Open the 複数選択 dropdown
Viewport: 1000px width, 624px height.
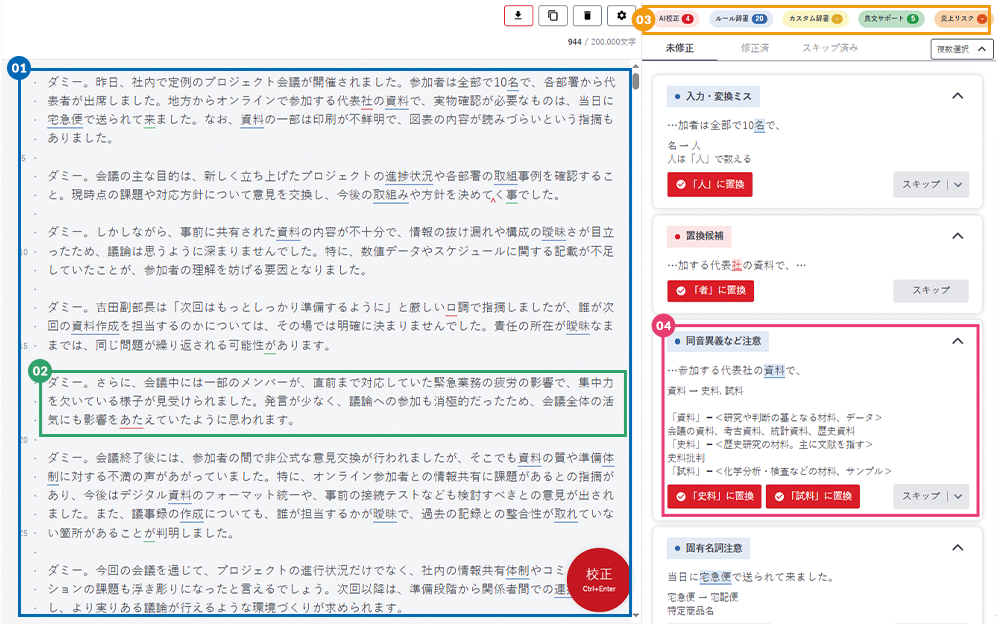962,48
